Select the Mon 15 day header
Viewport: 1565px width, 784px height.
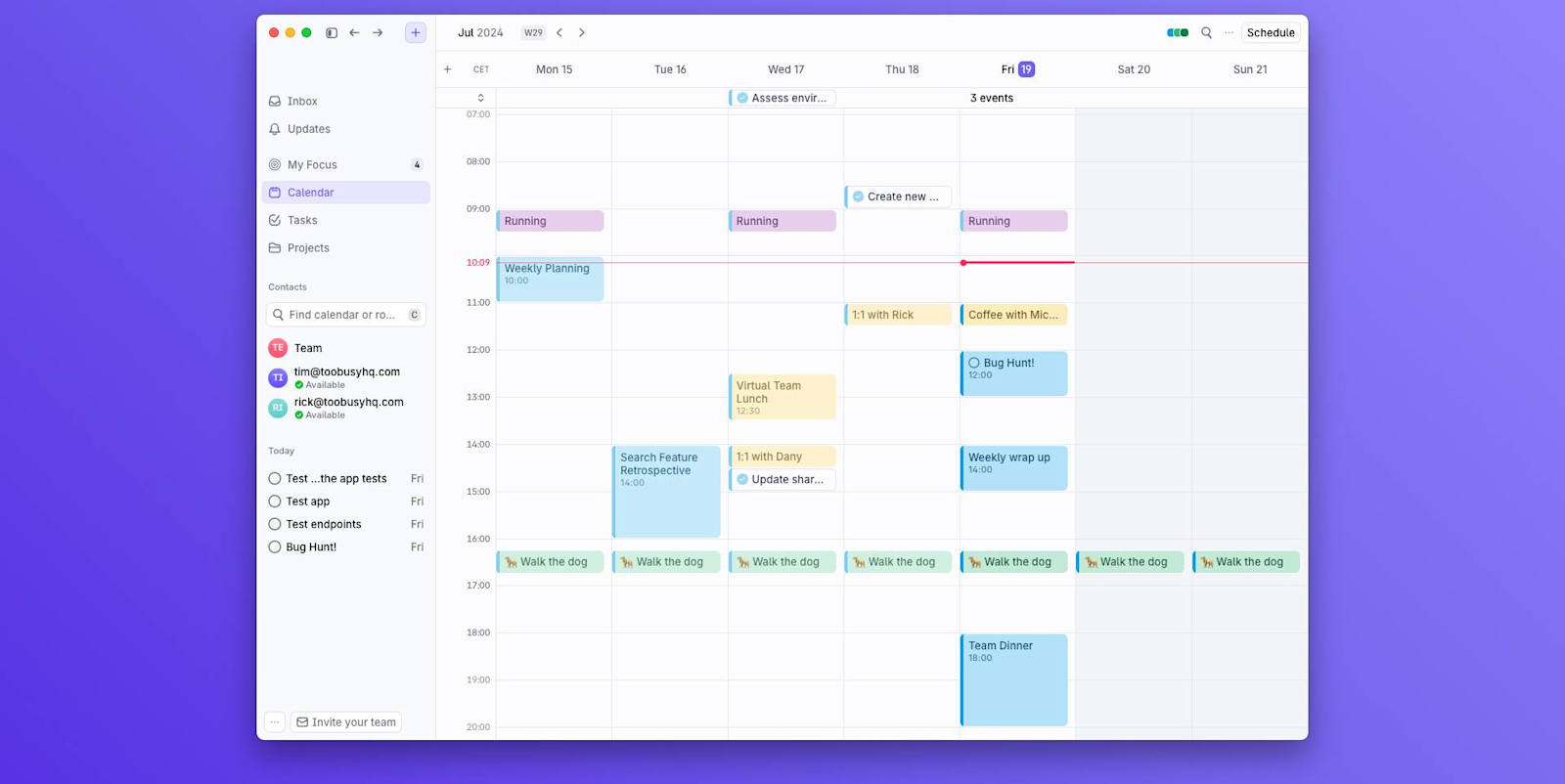tap(554, 69)
